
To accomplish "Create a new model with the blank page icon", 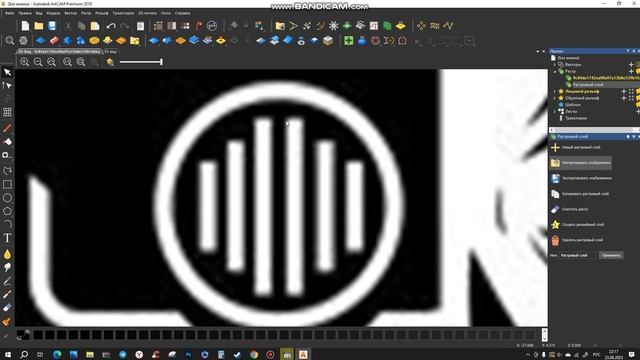I will click(25, 26).
